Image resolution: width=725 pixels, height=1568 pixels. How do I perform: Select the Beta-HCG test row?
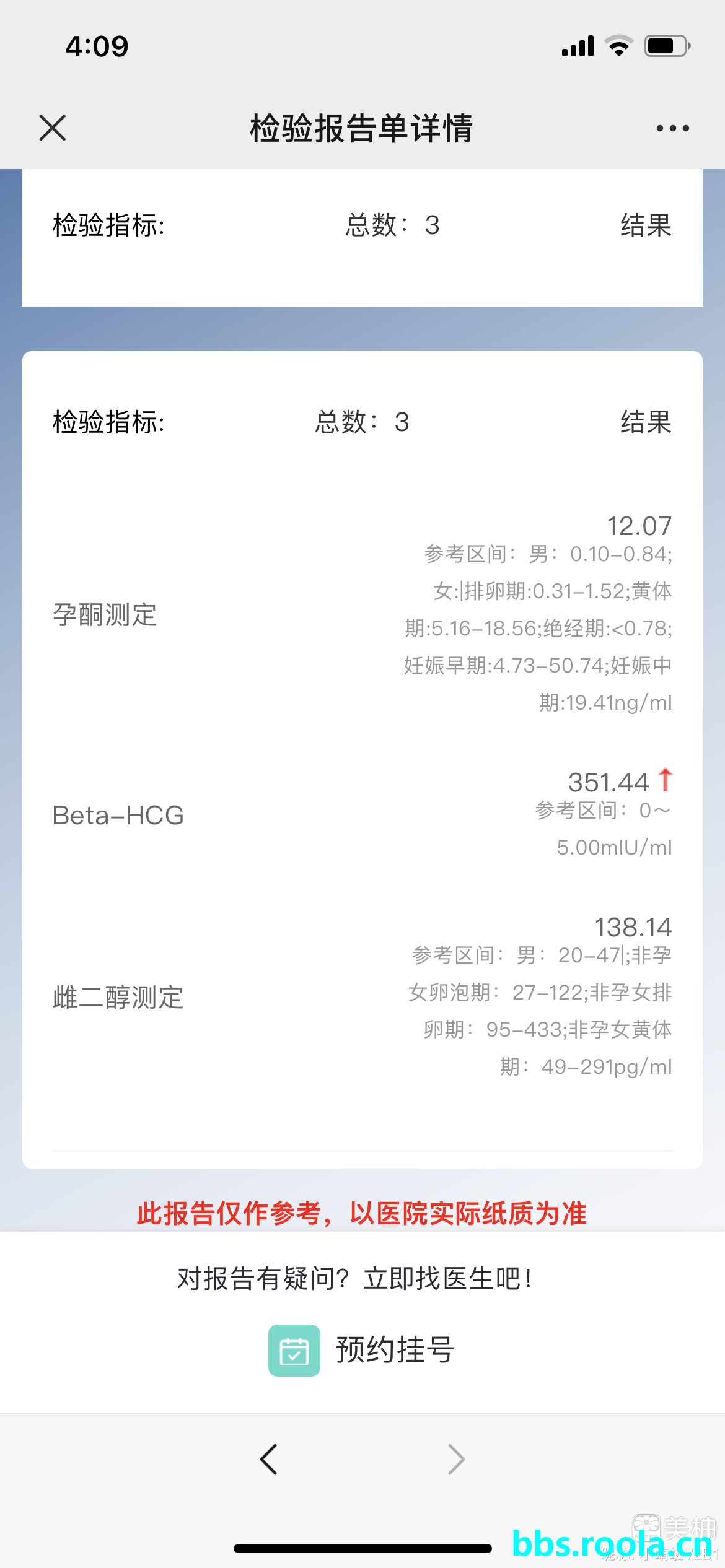click(362, 815)
